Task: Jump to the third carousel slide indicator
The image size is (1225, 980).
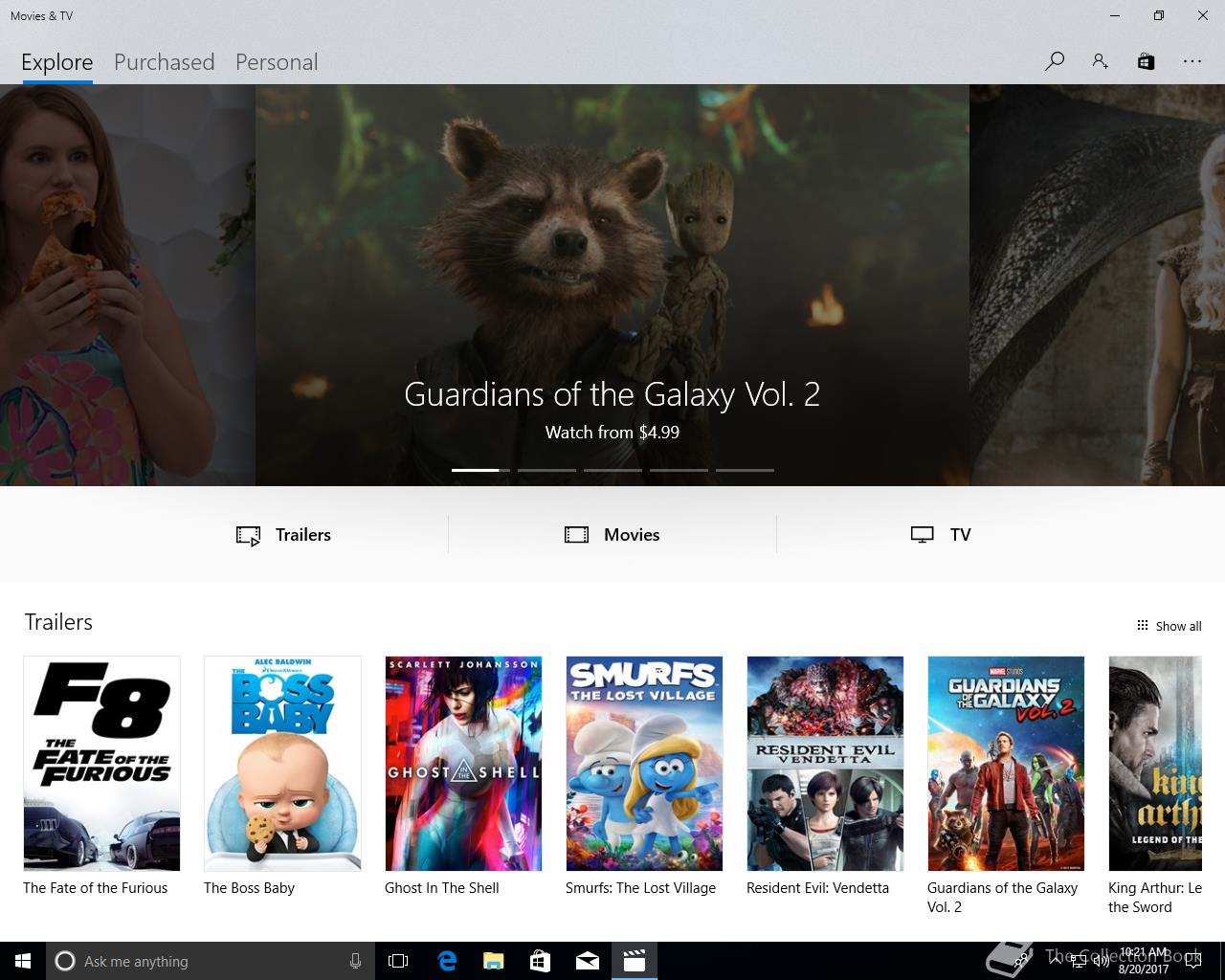Action: [612, 470]
